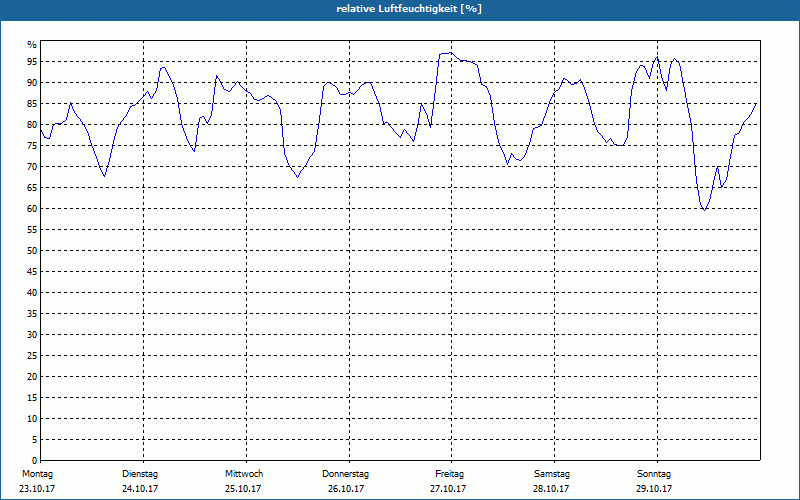Screen dimensions: 800x500
Task: Click the '10' y-axis value
Action: point(32,419)
